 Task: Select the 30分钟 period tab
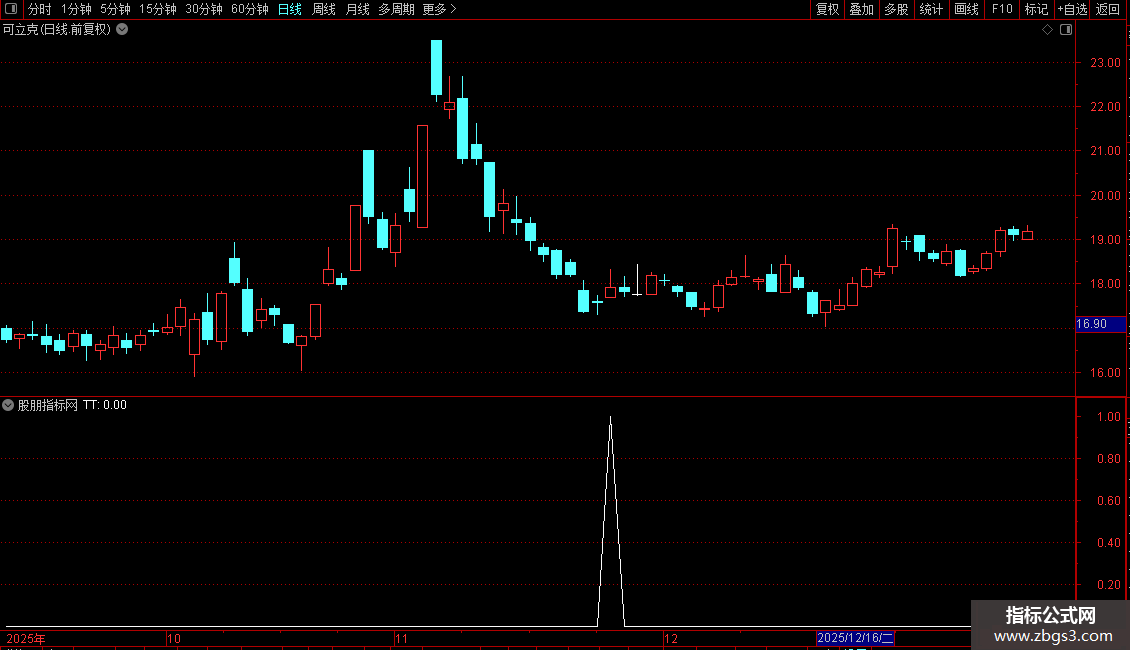click(203, 9)
